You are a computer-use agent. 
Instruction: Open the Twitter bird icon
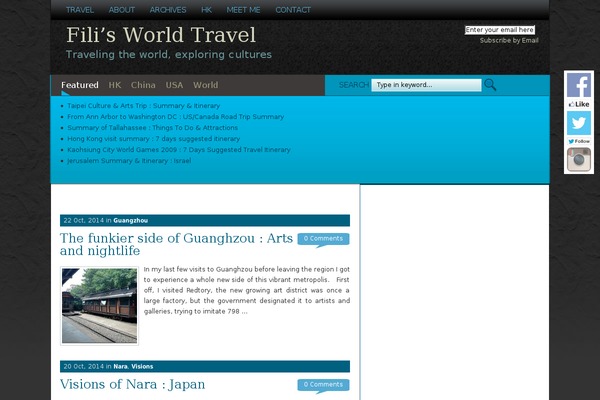pos(579,123)
